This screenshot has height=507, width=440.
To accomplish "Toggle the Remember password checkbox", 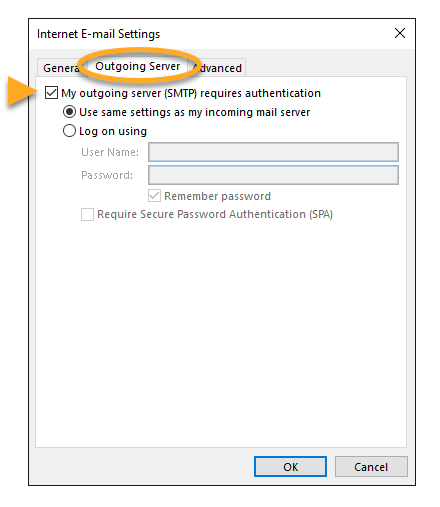I will point(154,196).
